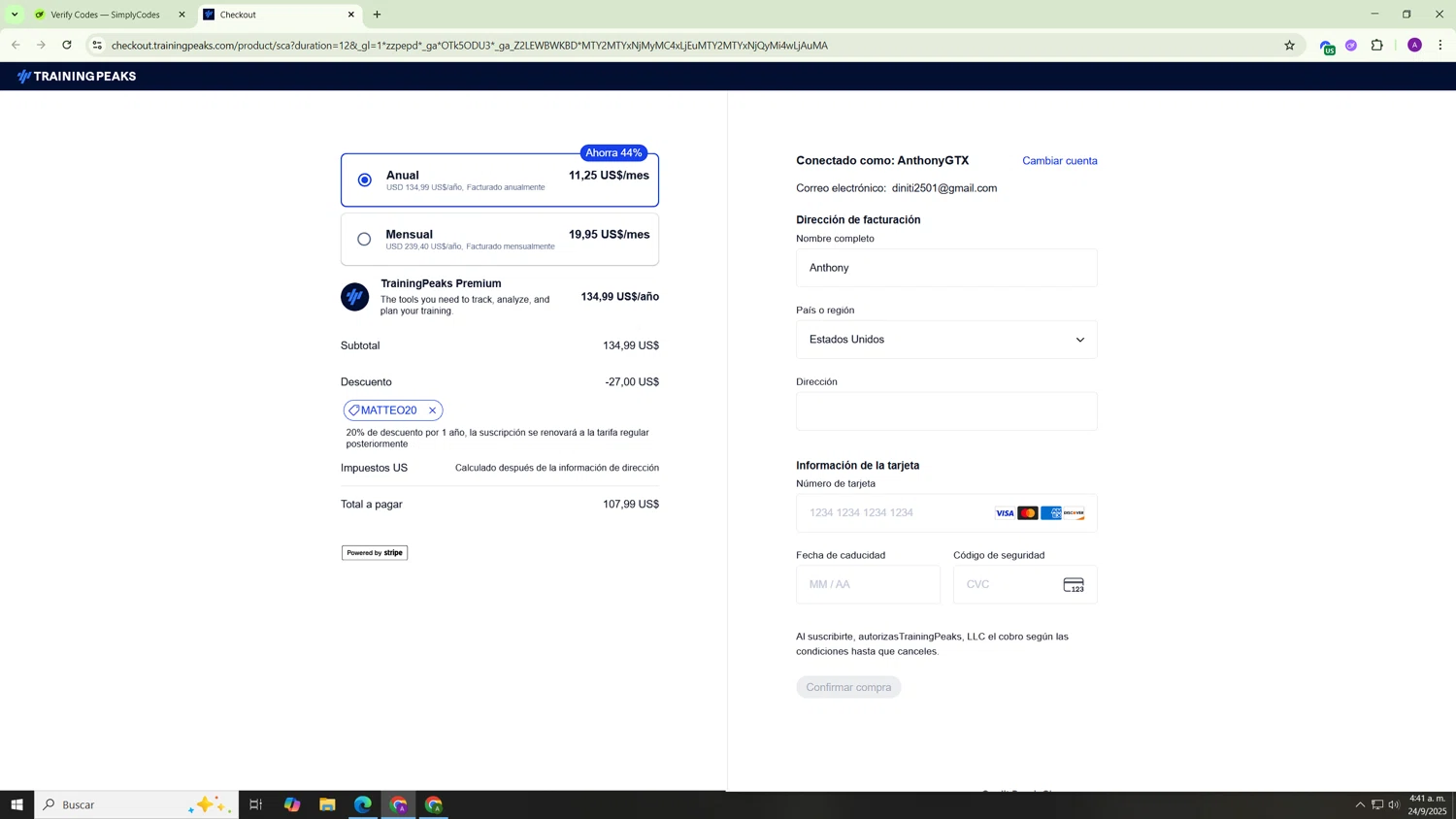Bookmark this page with star
This screenshot has height=819, width=1456.
click(1290, 46)
